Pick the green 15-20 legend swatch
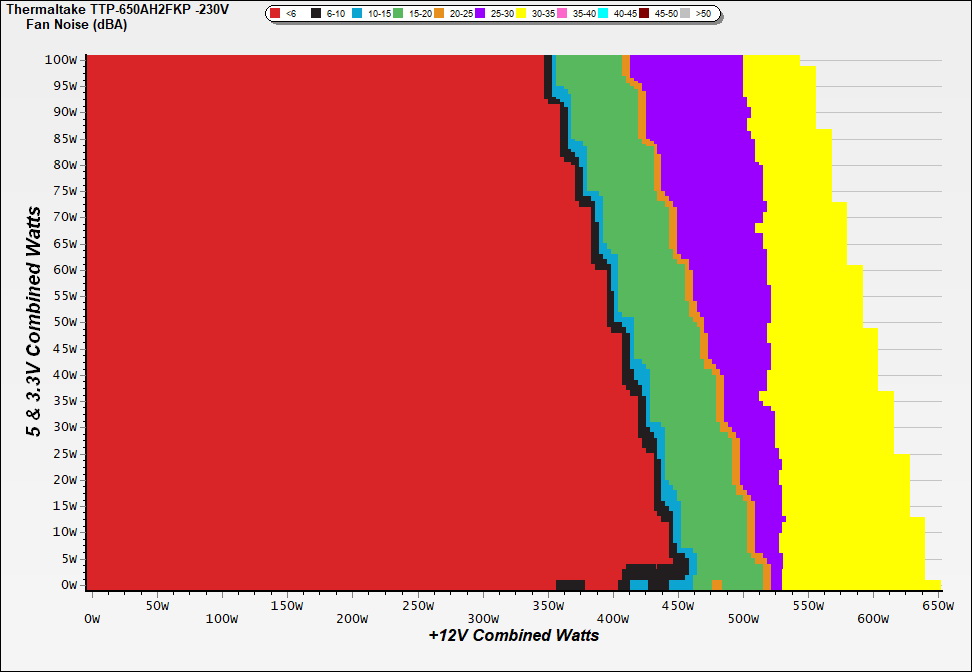972x672 pixels. tap(399, 14)
